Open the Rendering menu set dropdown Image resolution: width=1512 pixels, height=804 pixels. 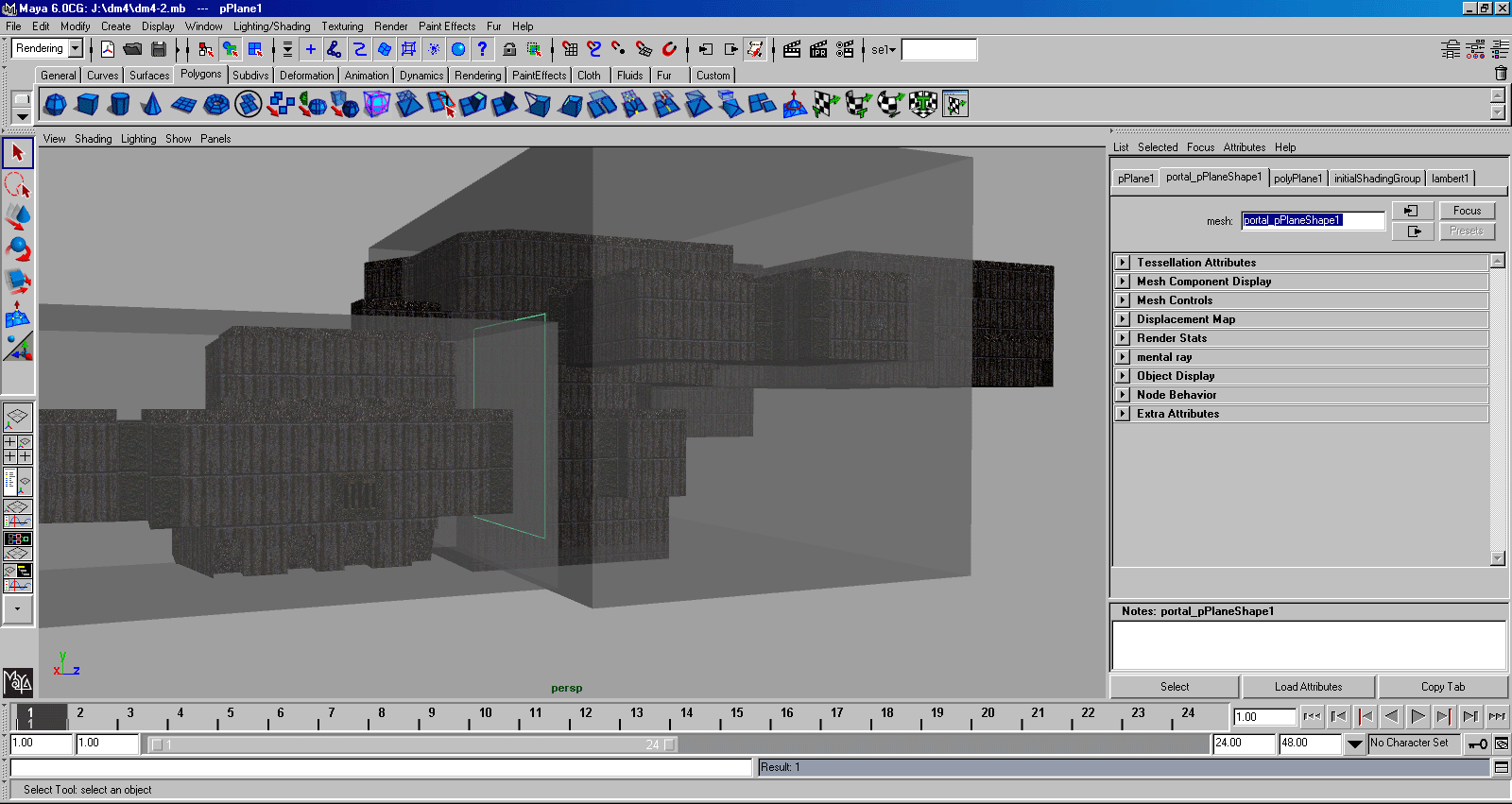(76, 49)
